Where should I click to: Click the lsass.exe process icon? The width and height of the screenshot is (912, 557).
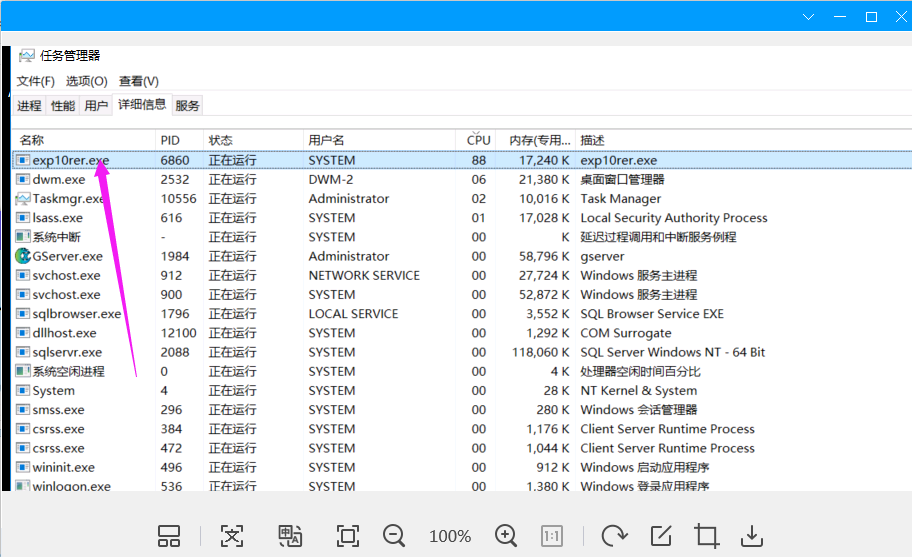(23, 217)
